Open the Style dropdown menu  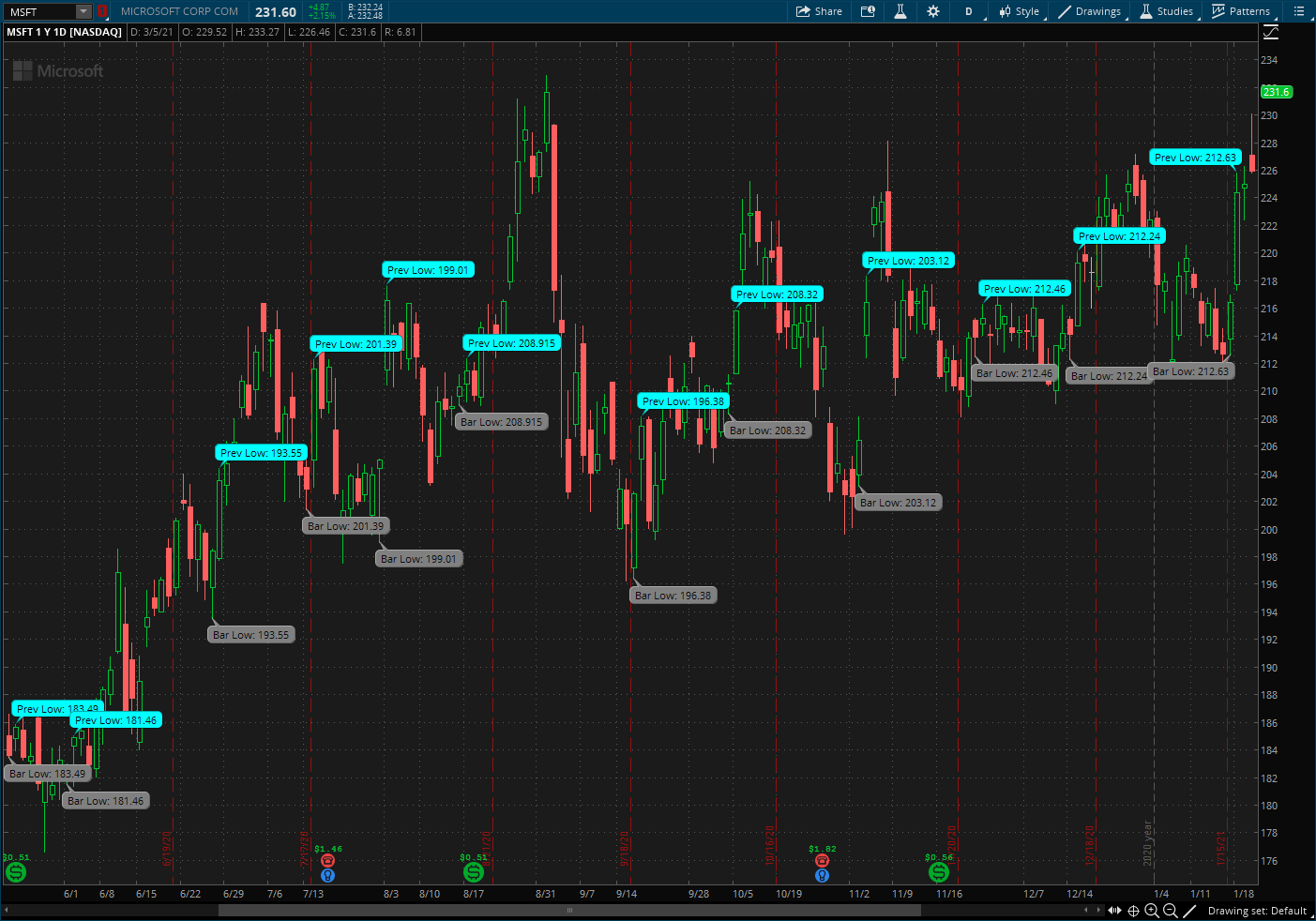(x=1020, y=11)
